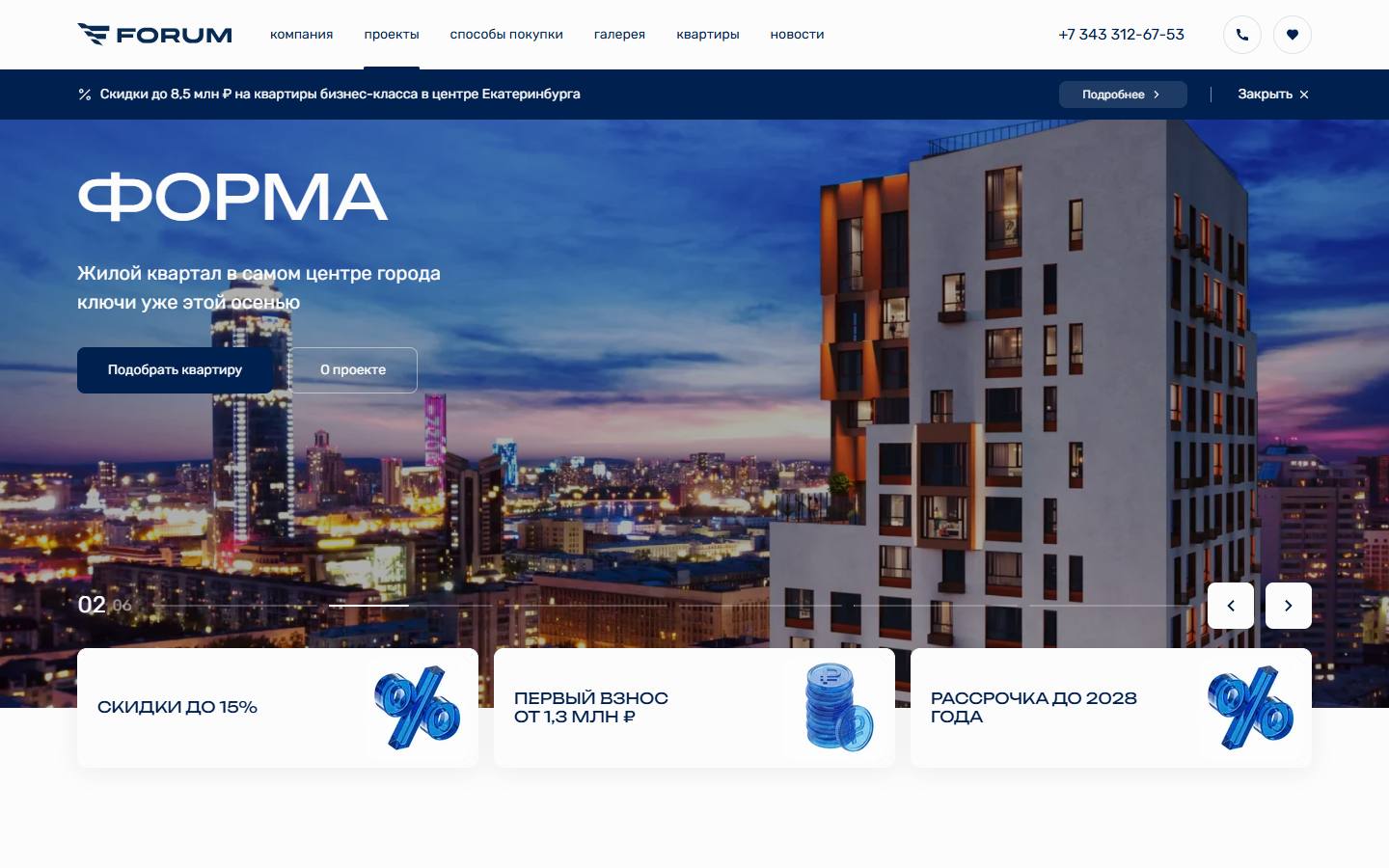The height and width of the screenshot is (868, 1389).
Task: Click the percent icon on the «Скидки до 15%» card
Action: (x=418, y=708)
